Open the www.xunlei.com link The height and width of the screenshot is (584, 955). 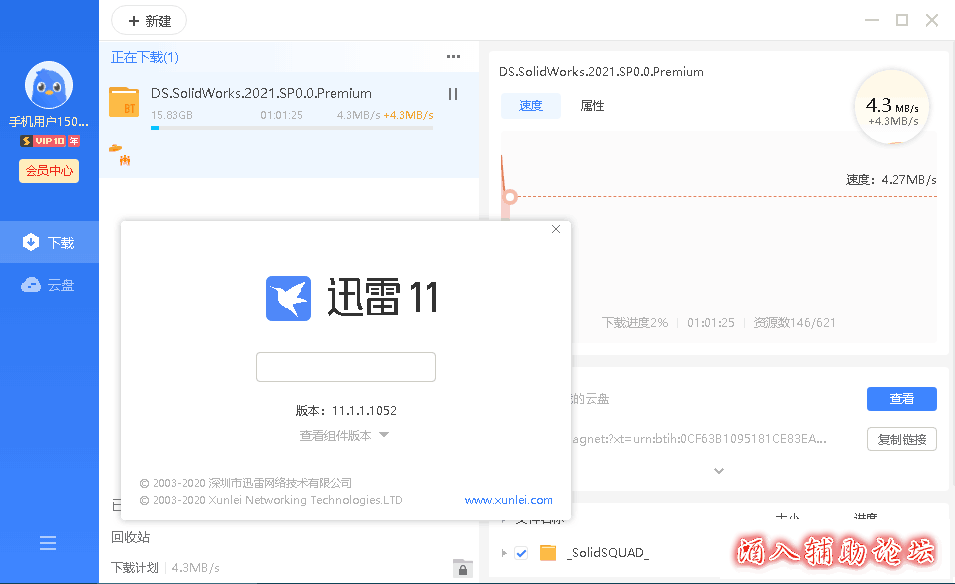click(x=508, y=500)
